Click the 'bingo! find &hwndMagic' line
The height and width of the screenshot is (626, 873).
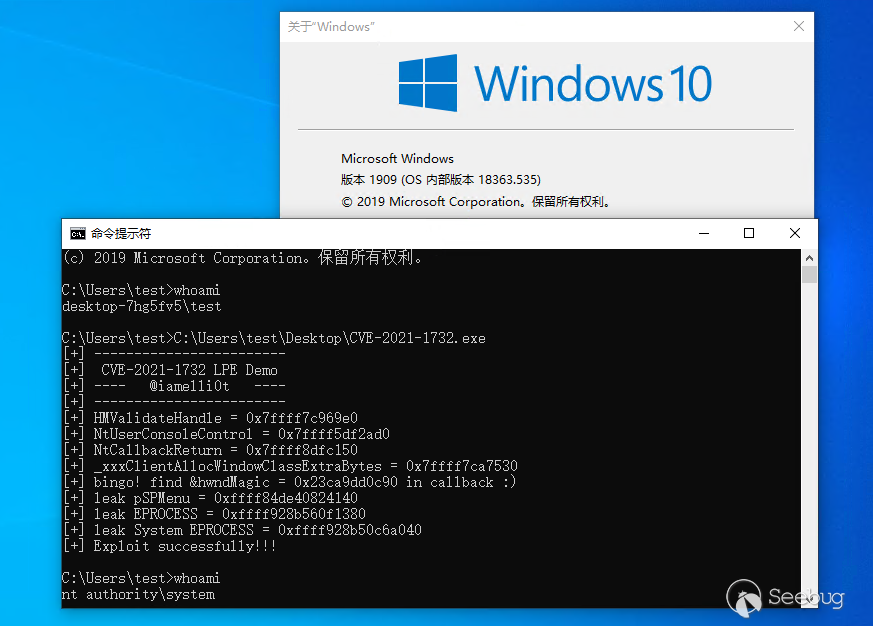pos(290,482)
